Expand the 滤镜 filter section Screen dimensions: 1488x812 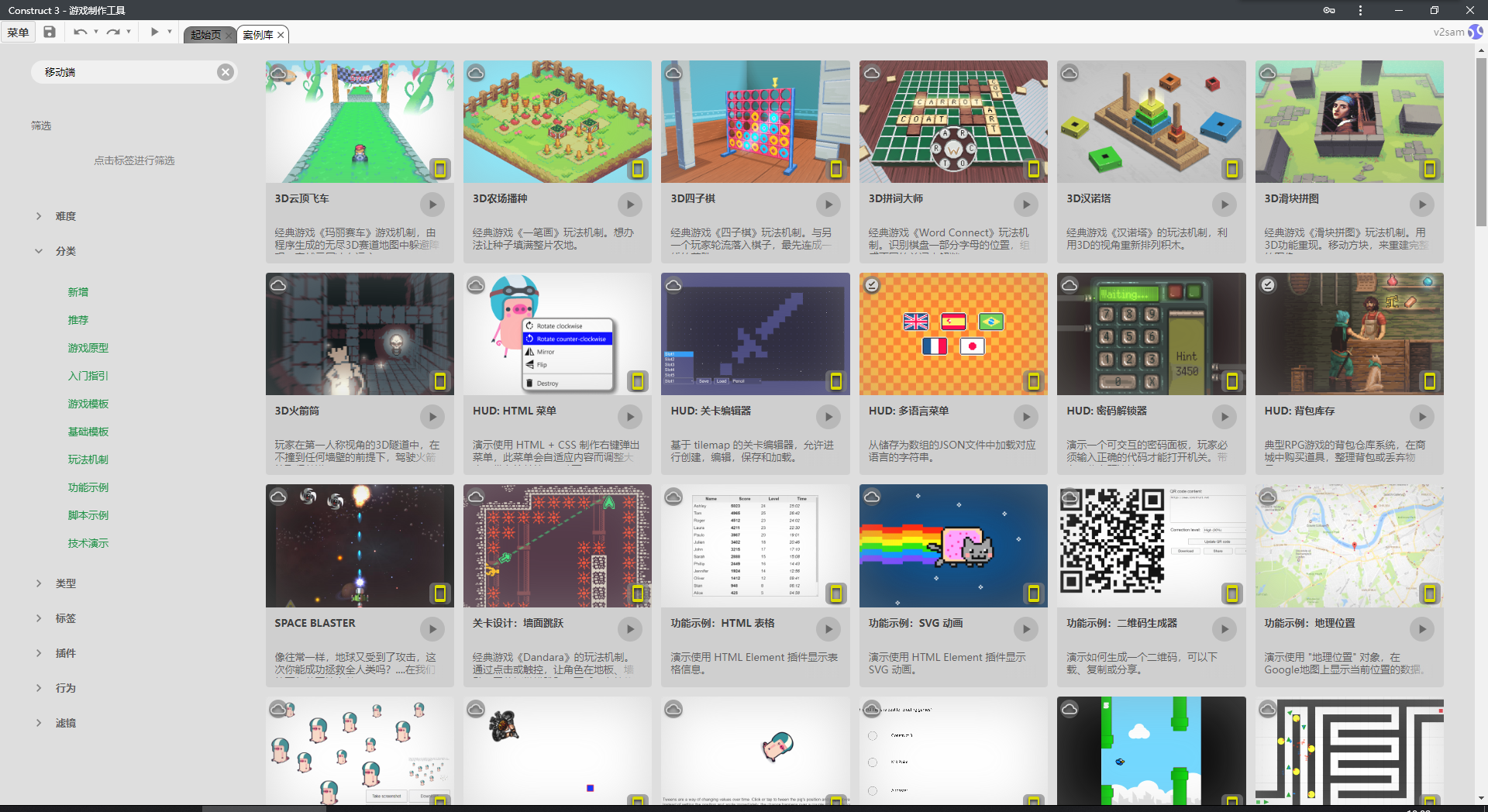(x=39, y=723)
